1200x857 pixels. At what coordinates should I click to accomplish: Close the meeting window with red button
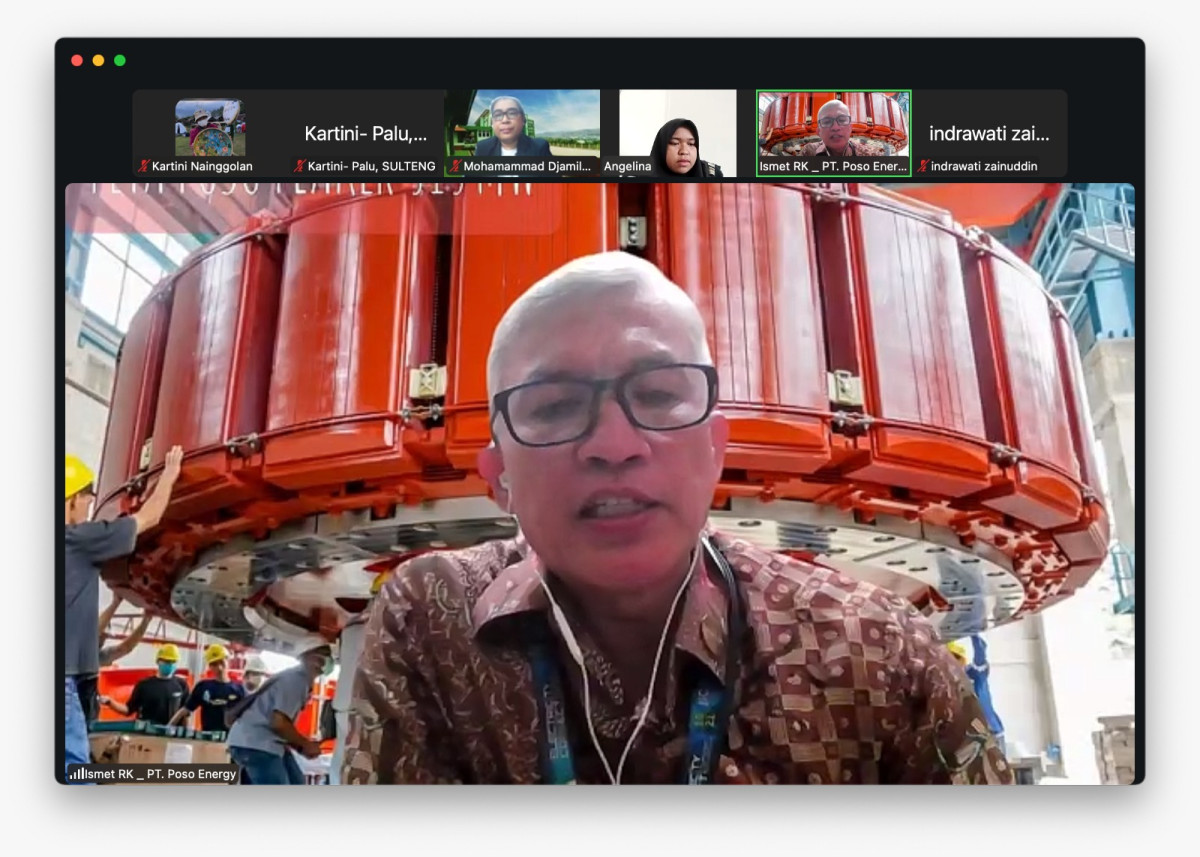coord(77,60)
